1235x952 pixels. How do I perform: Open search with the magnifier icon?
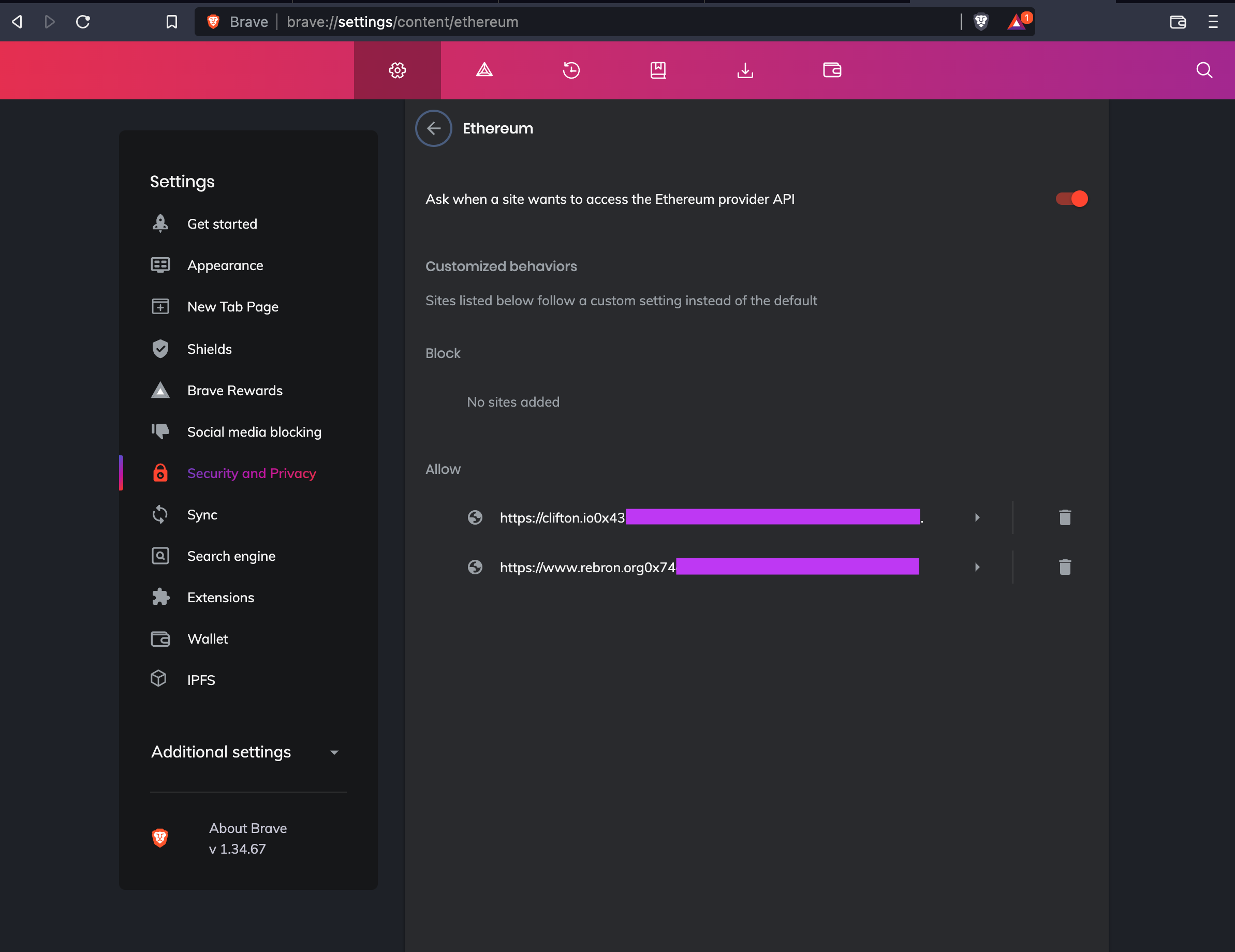(1203, 70)
